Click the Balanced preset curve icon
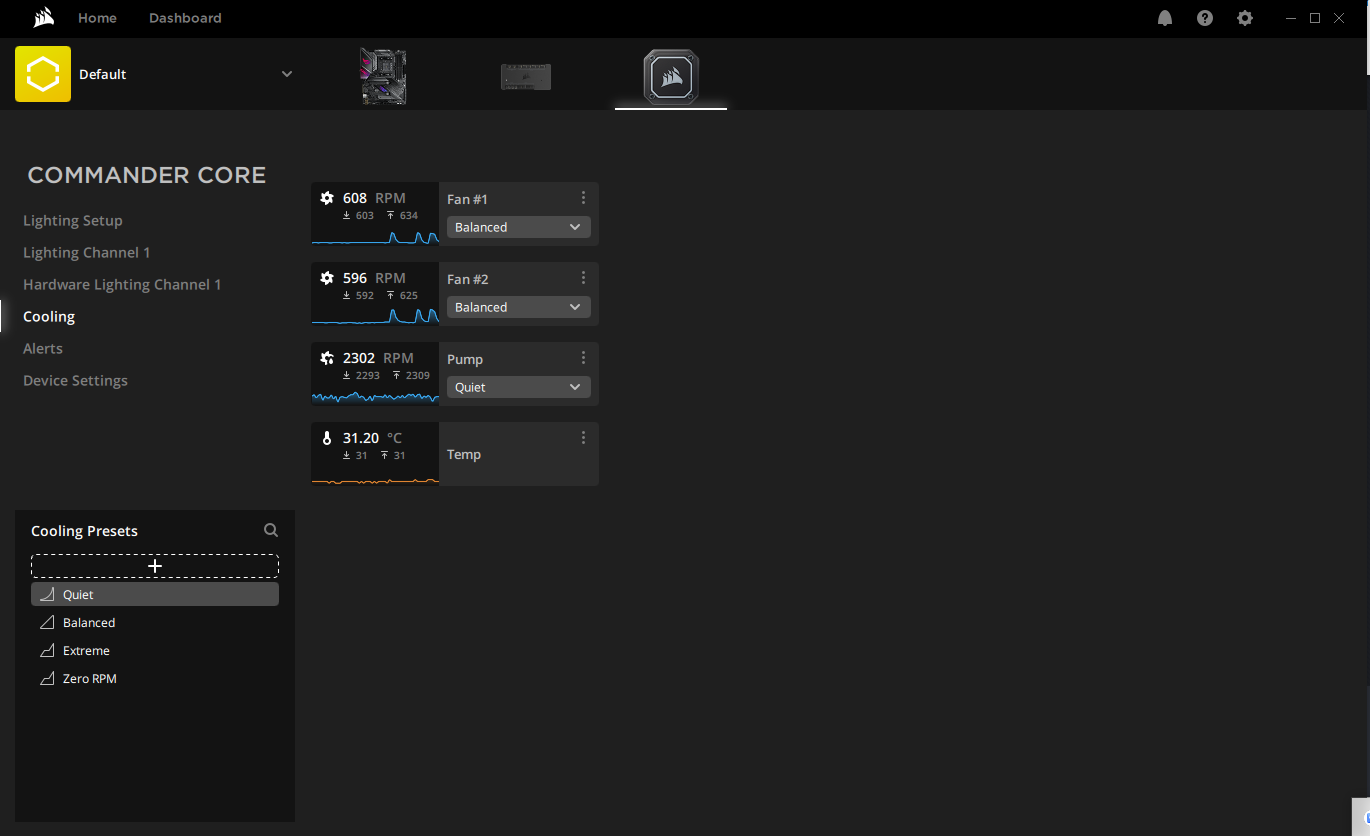 click(47, 622)
